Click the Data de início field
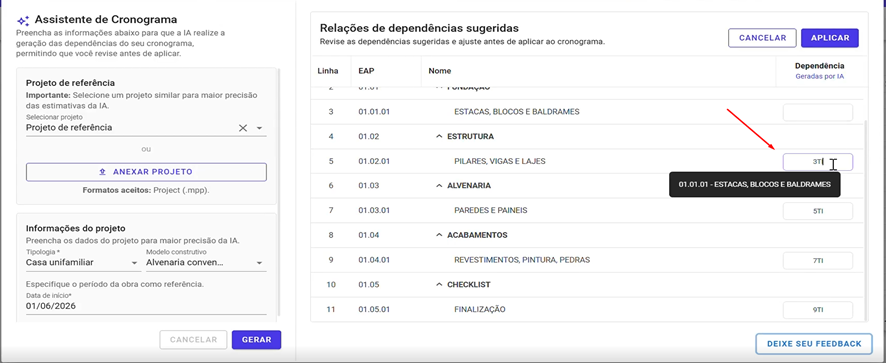Screen dimensions: 886x363 pyautogui.click(x=146, y=306)
